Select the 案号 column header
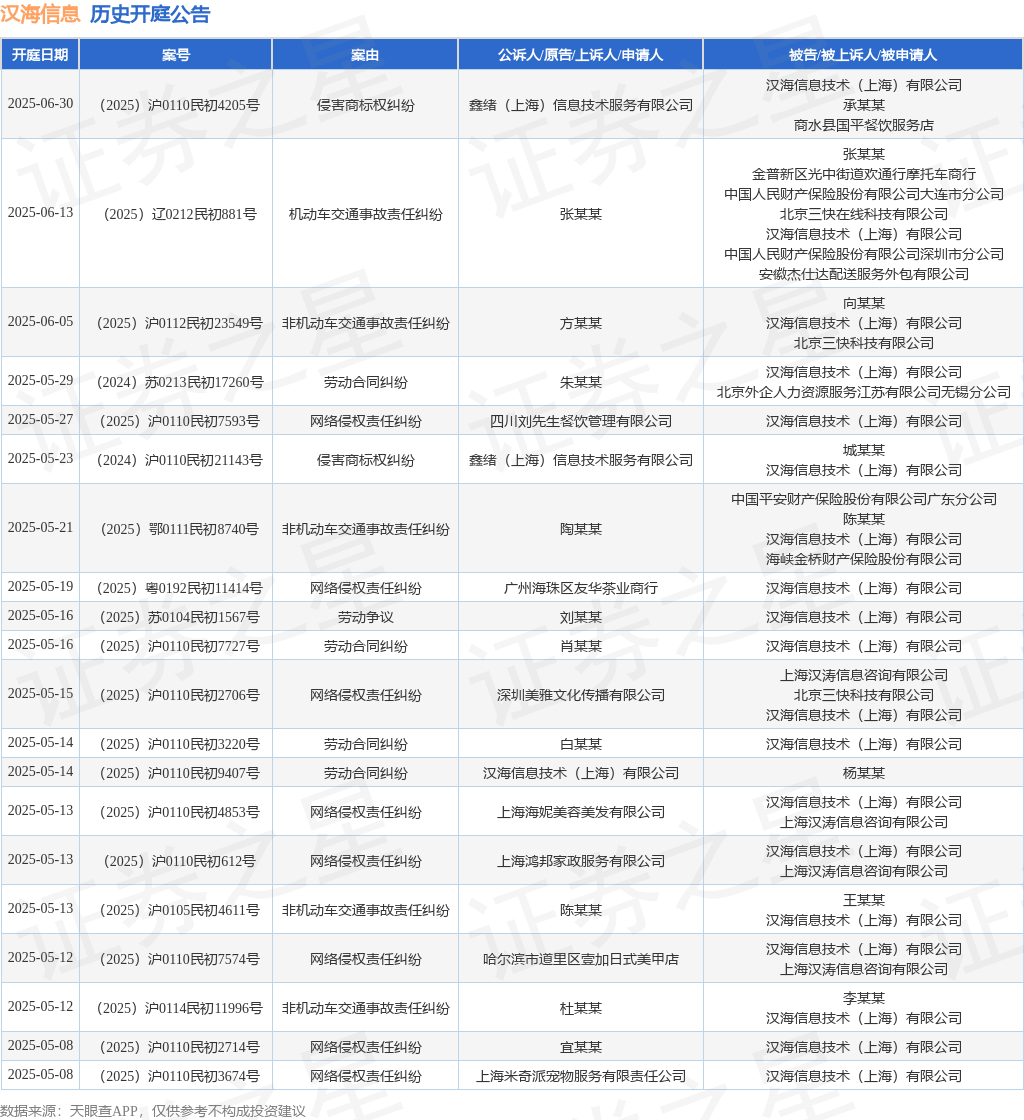The image size is (1024, 1120). tap(176, 55)
